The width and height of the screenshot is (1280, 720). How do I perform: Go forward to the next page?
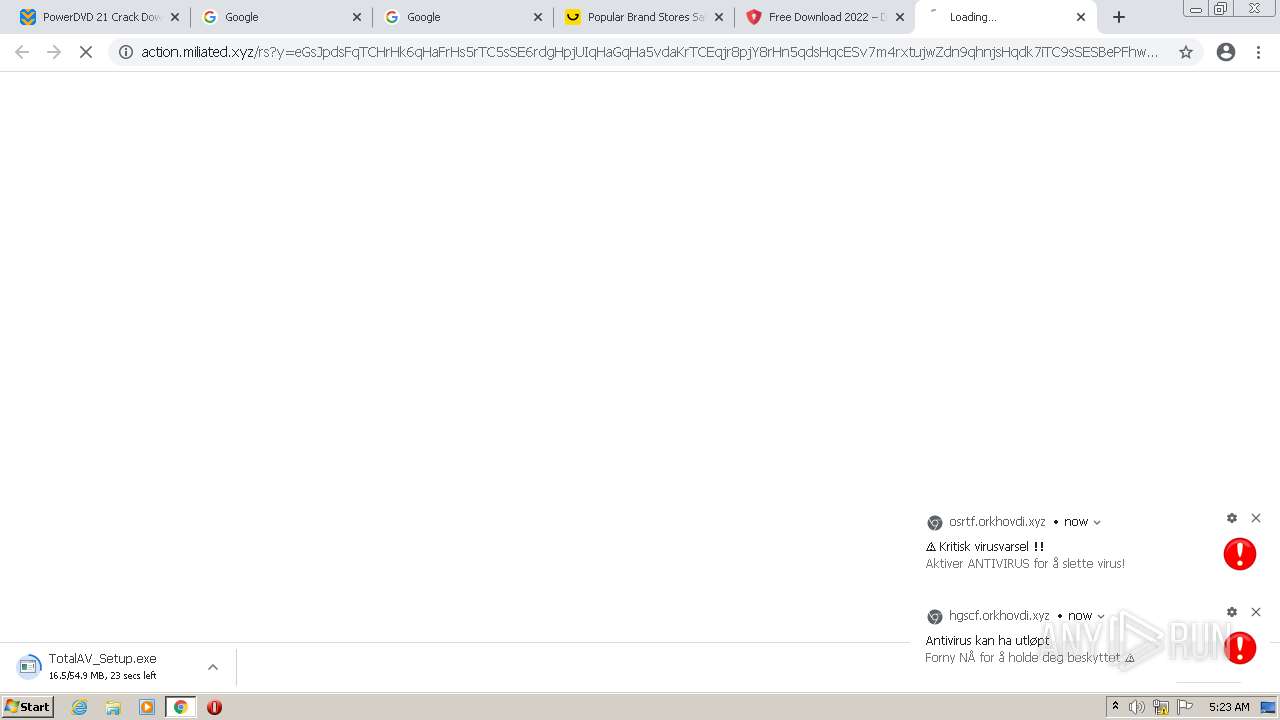[54, 52]
